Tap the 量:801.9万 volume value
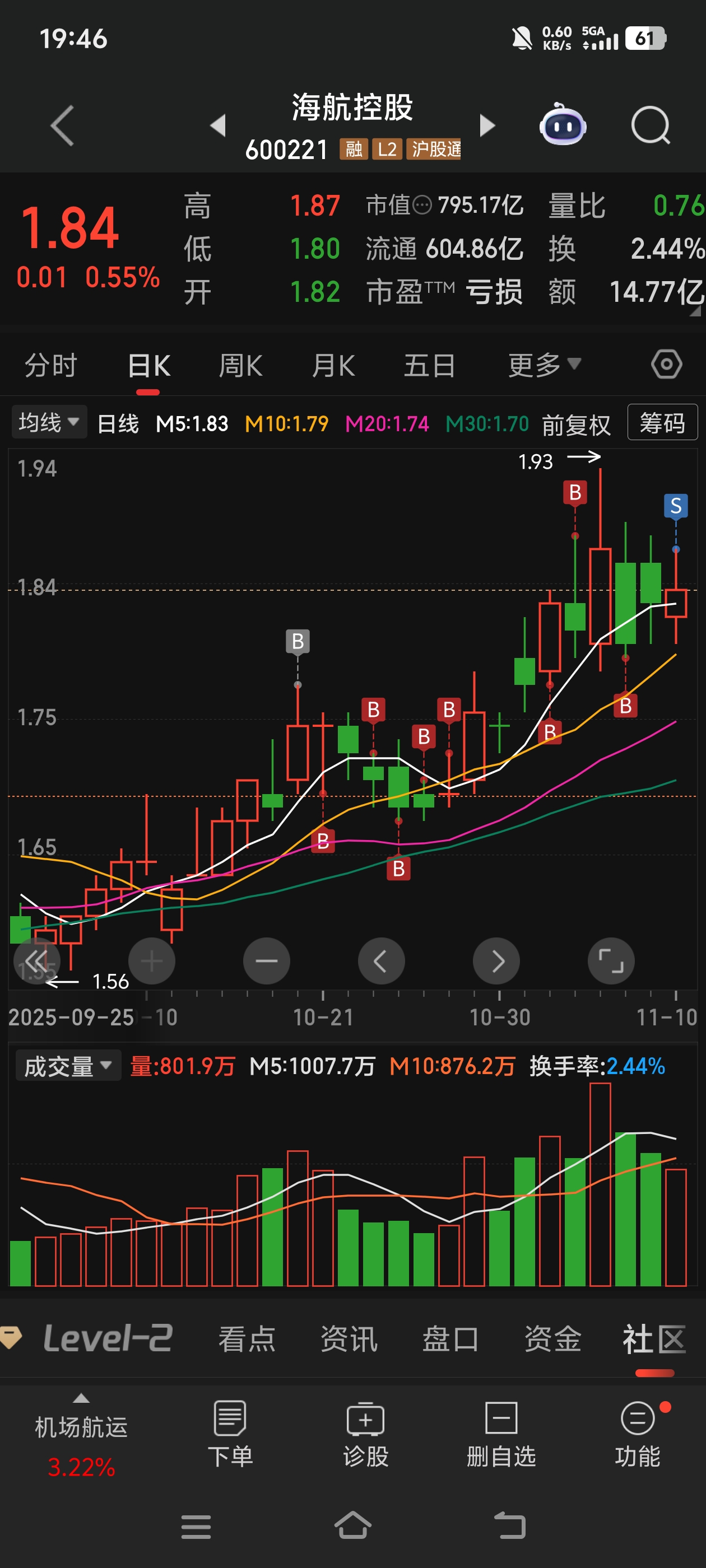706x1568 pixels. [x=183, y=1066]
